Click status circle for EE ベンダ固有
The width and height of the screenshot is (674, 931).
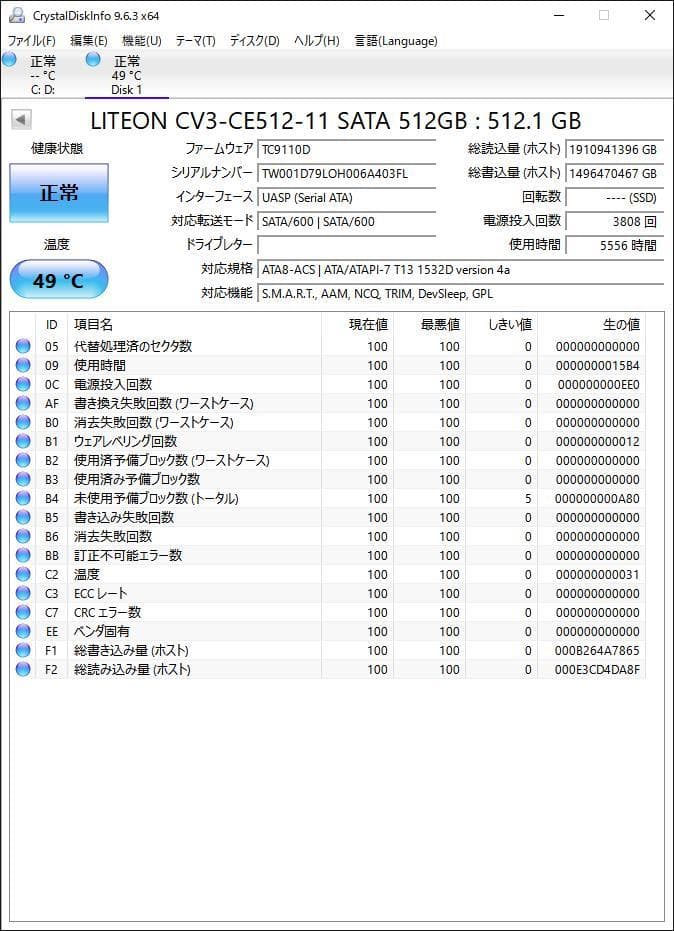[x=23, y=631]
